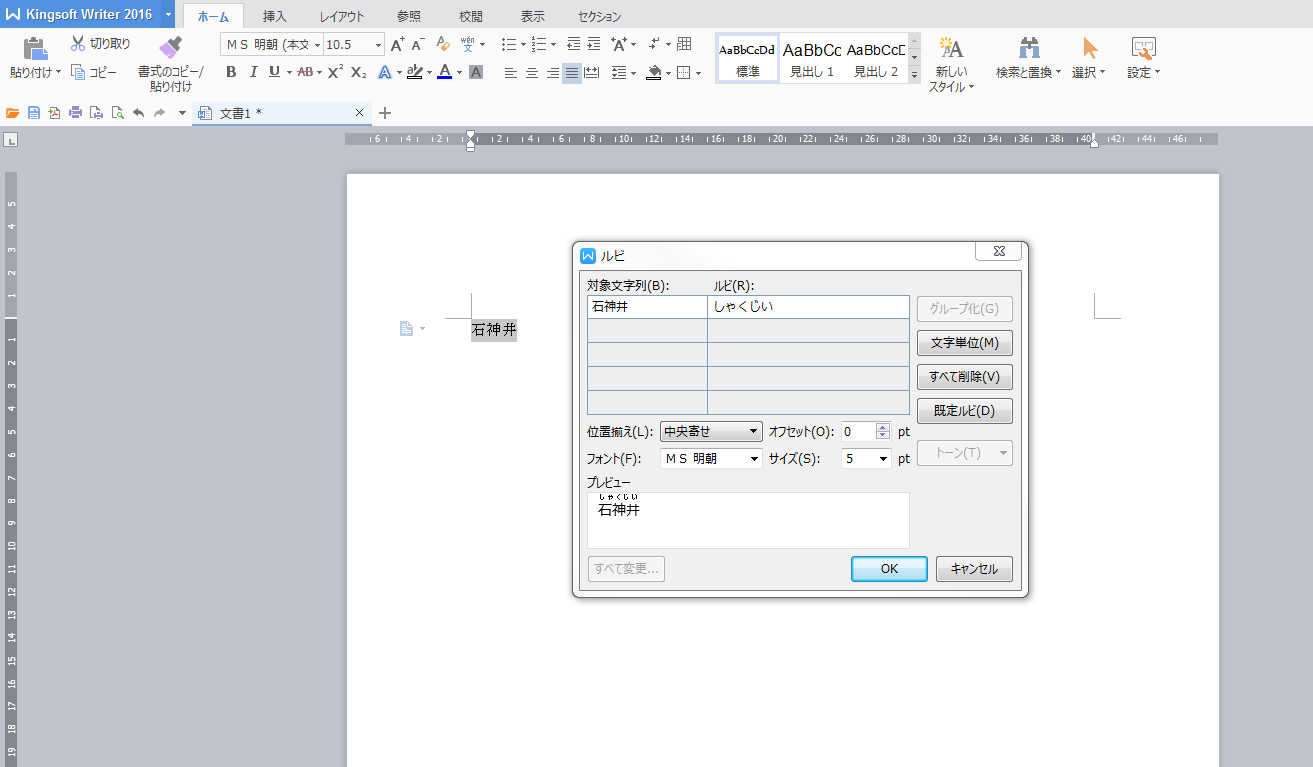The height and width of the screenshot is (767, 1313).
Task: Open the font name dropdown in ribbon
Action: click(317, 44)
